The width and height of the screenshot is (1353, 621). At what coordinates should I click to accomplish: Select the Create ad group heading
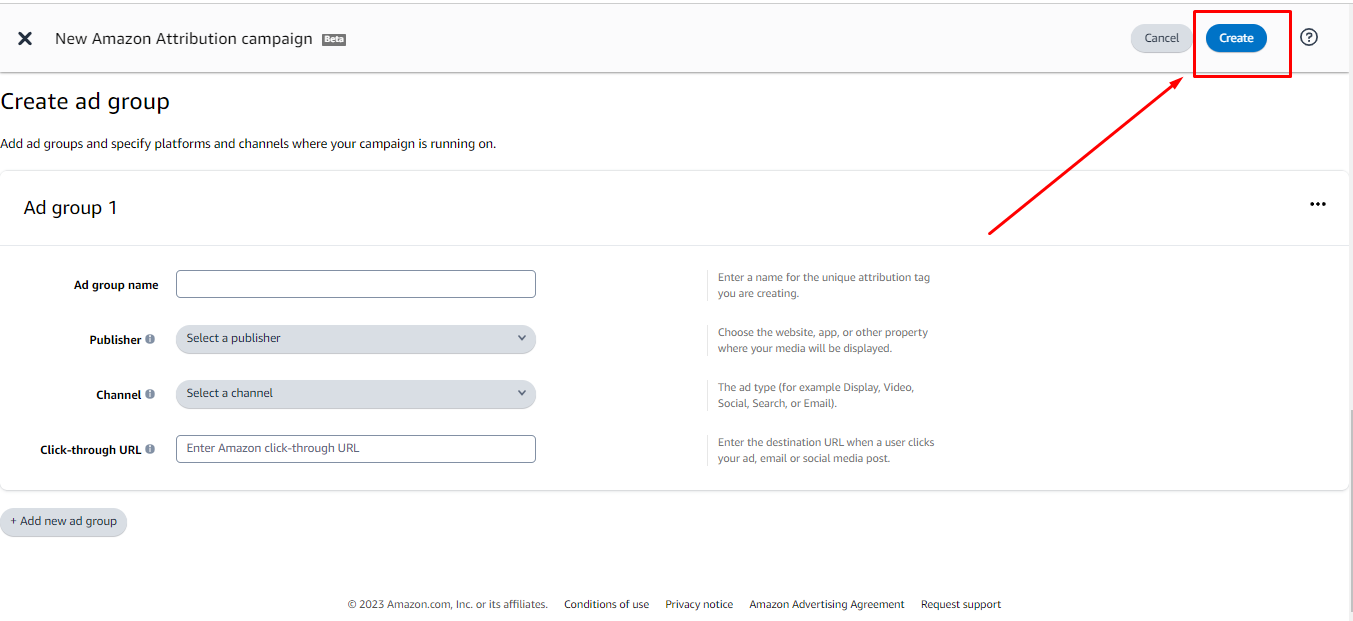click(85, 101)
